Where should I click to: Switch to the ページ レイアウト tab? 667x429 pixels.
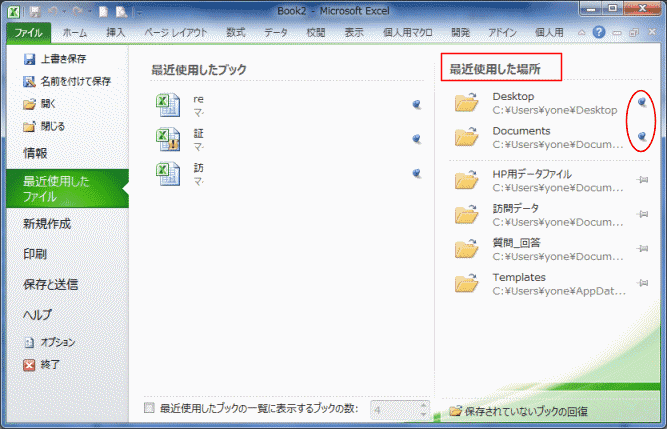175,32
